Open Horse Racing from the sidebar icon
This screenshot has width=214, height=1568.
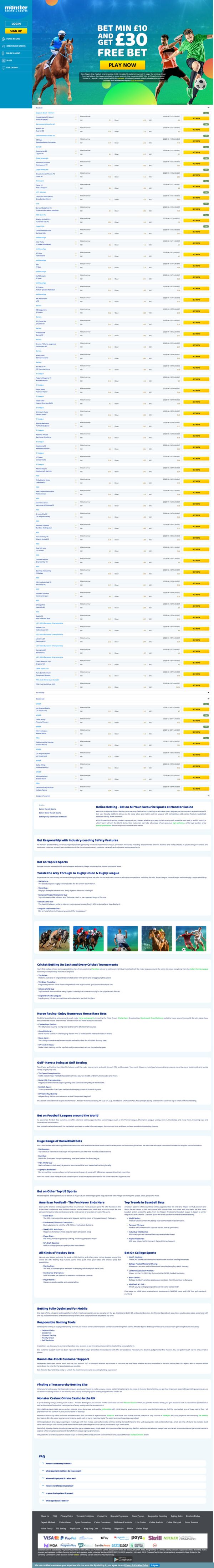4,39
